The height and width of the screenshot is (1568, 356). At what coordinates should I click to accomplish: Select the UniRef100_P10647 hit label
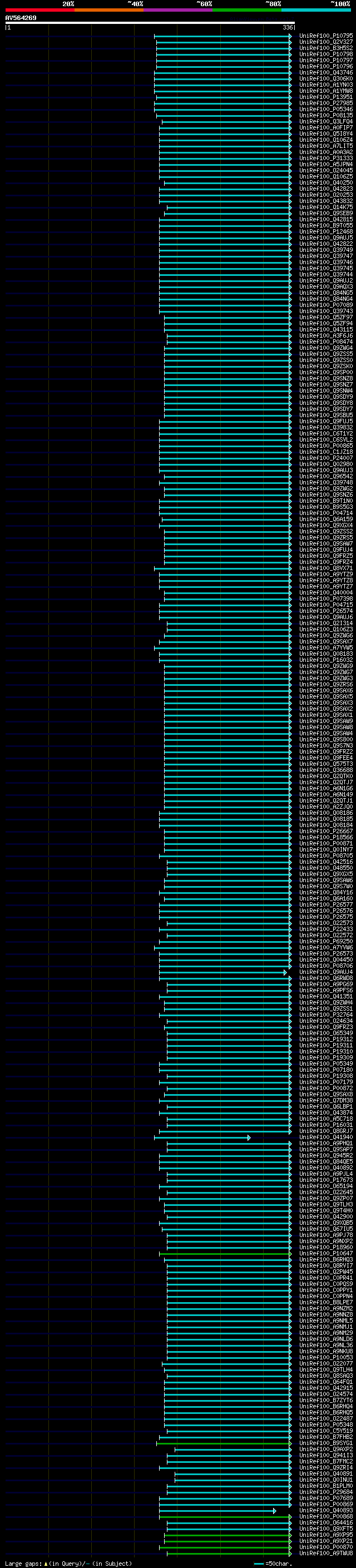pos(325,1253)
